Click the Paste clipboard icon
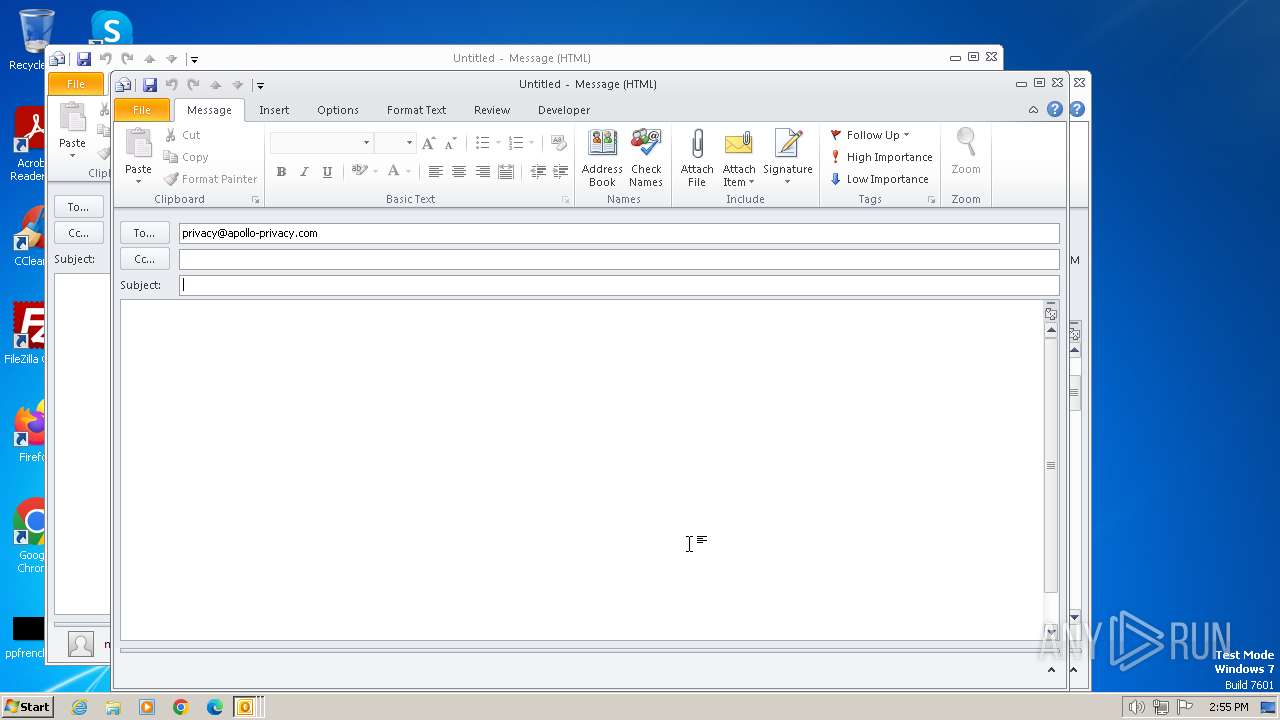This screenshot has width=1280, height=720. coord(138,144)
